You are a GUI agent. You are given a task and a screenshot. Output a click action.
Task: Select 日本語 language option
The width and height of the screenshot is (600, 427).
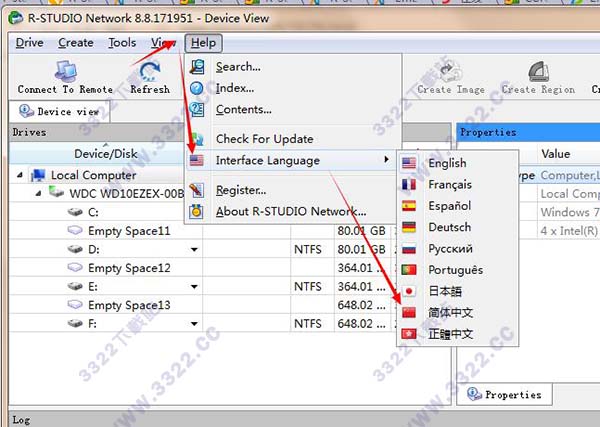(x=458, y=292)
